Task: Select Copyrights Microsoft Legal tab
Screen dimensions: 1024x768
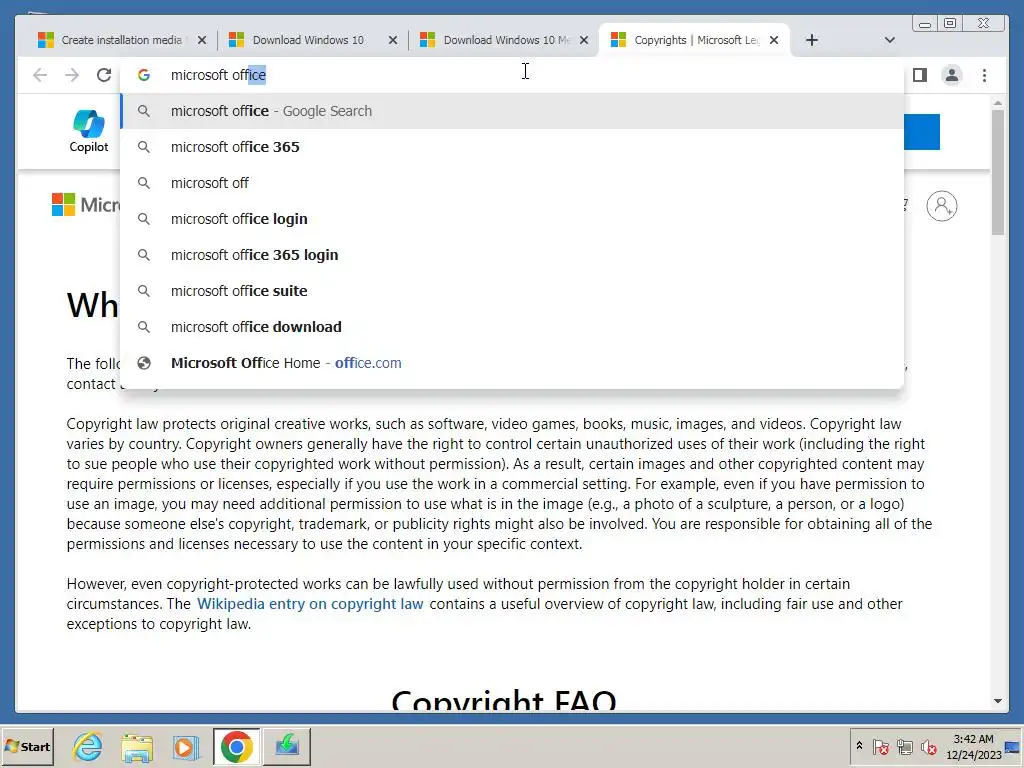Action: 694,40
